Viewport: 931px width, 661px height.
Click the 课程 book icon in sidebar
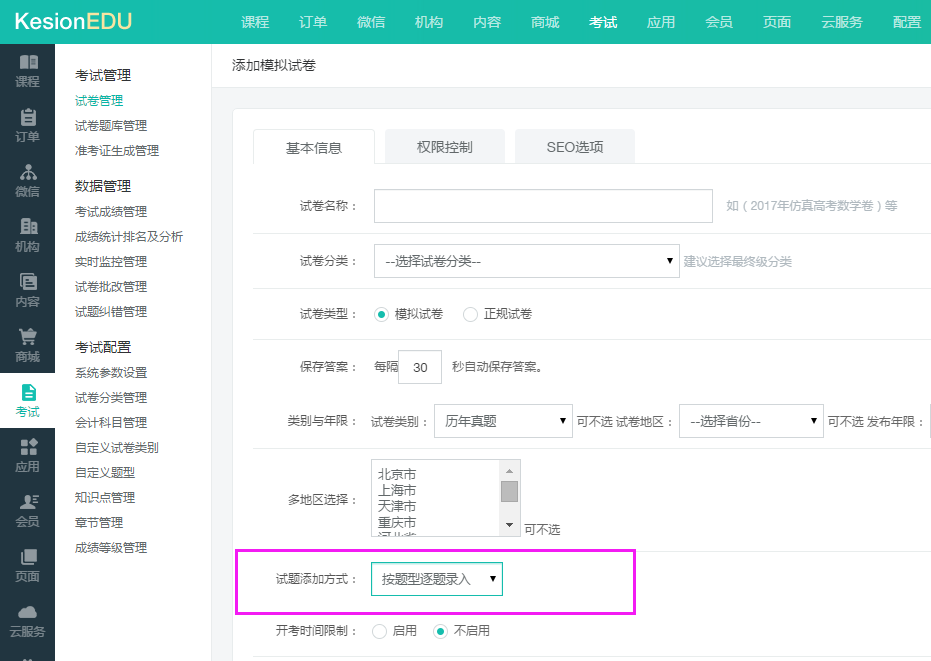point(28,63)
